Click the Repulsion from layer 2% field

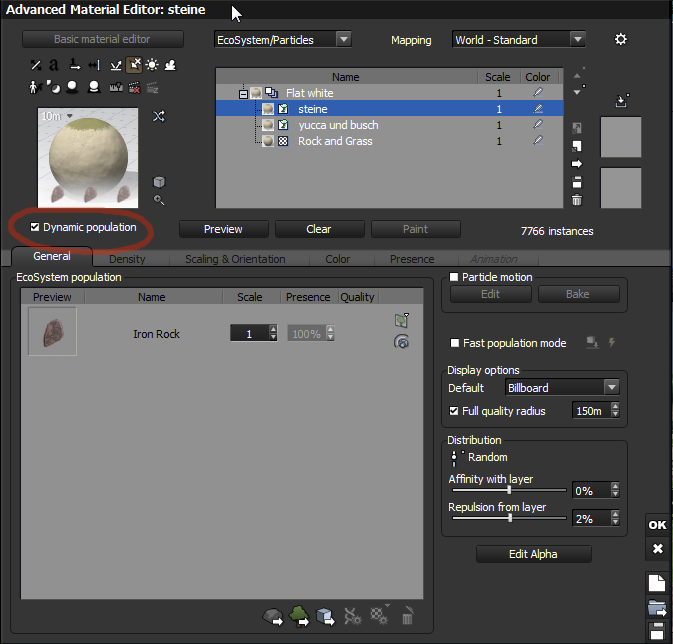[591, 519]
